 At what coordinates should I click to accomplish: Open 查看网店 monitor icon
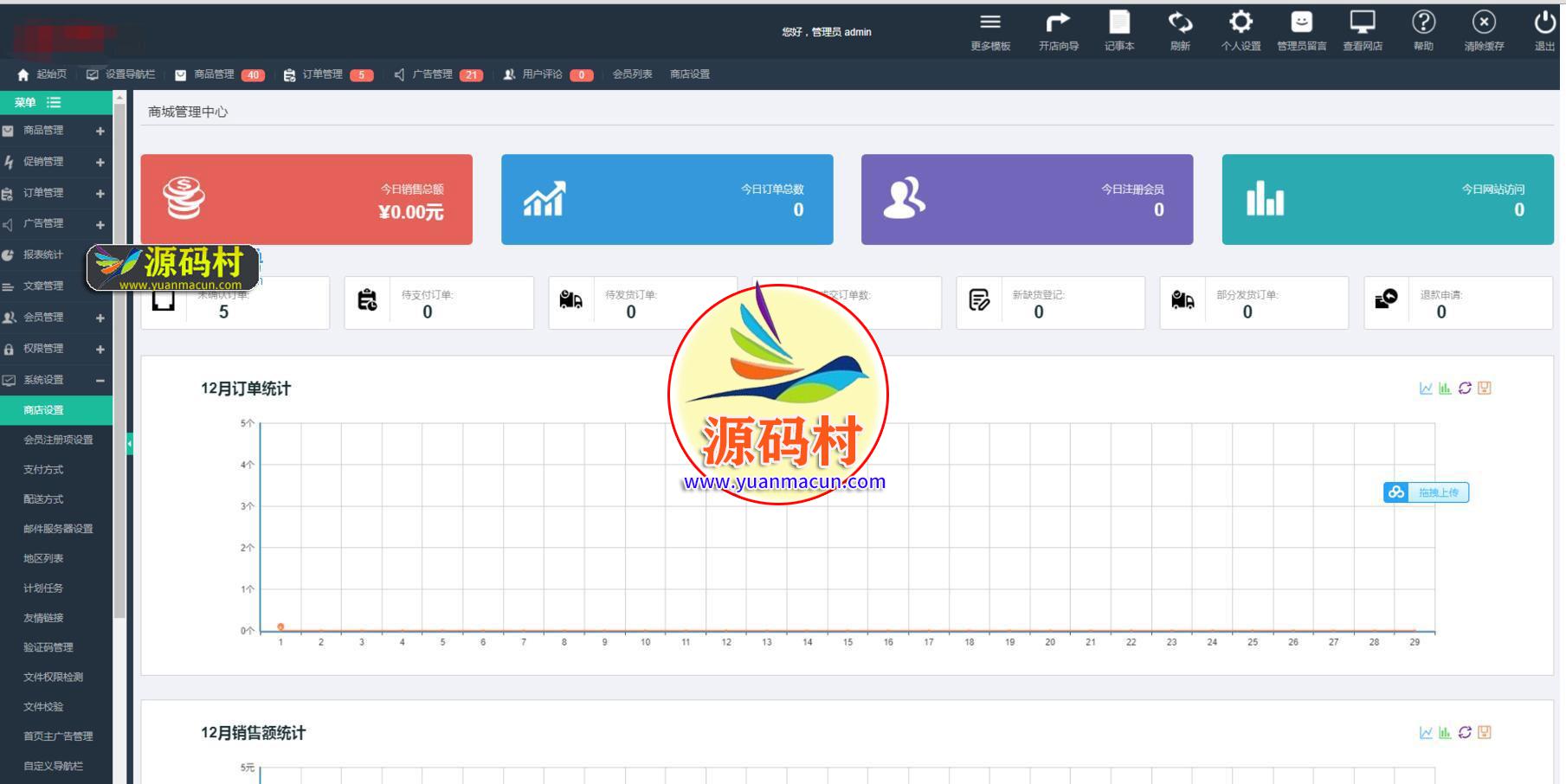(x=1363, y=23)
